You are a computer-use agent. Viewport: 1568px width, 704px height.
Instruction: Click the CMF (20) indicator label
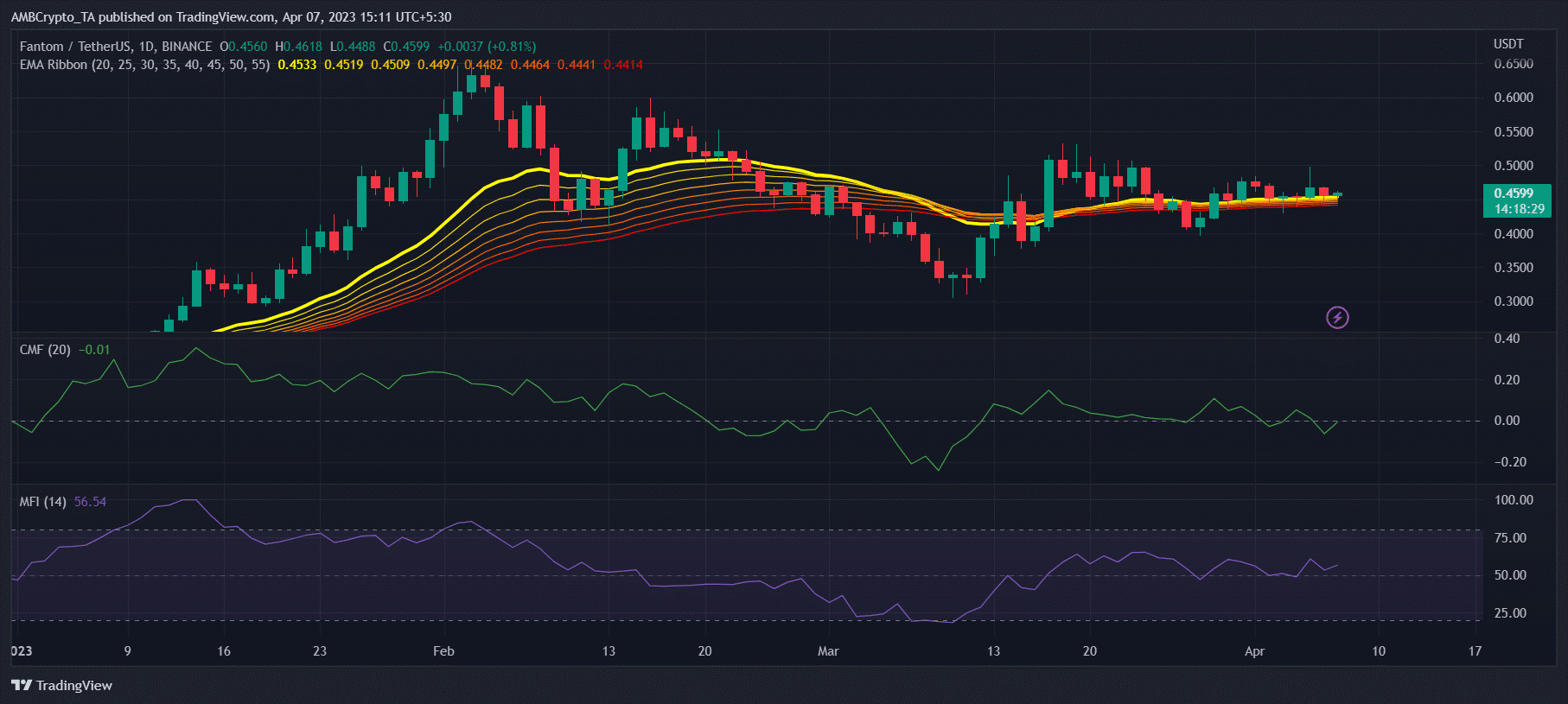45,350
